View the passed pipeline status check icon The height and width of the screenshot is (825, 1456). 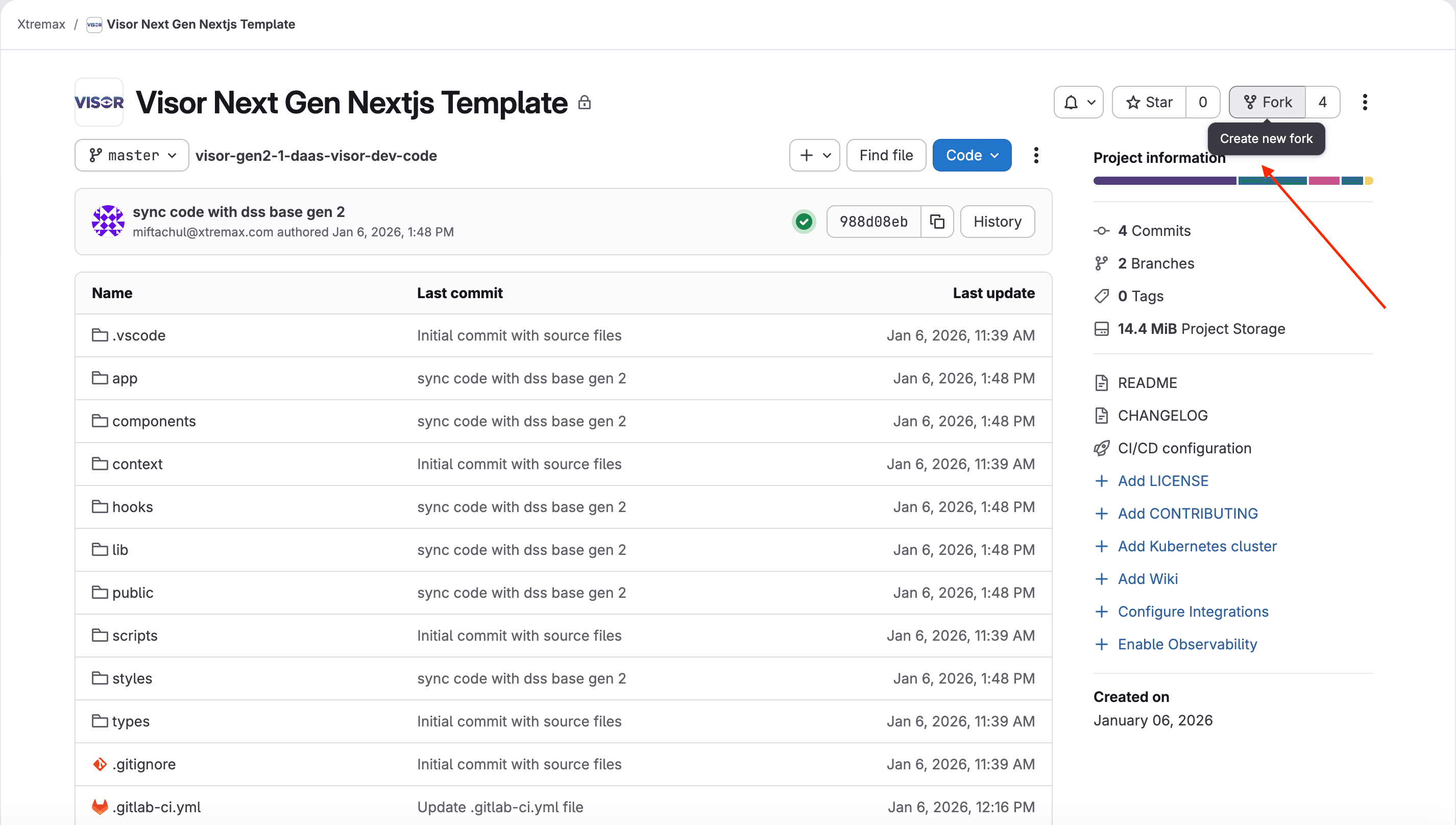[x=804, y=222]
